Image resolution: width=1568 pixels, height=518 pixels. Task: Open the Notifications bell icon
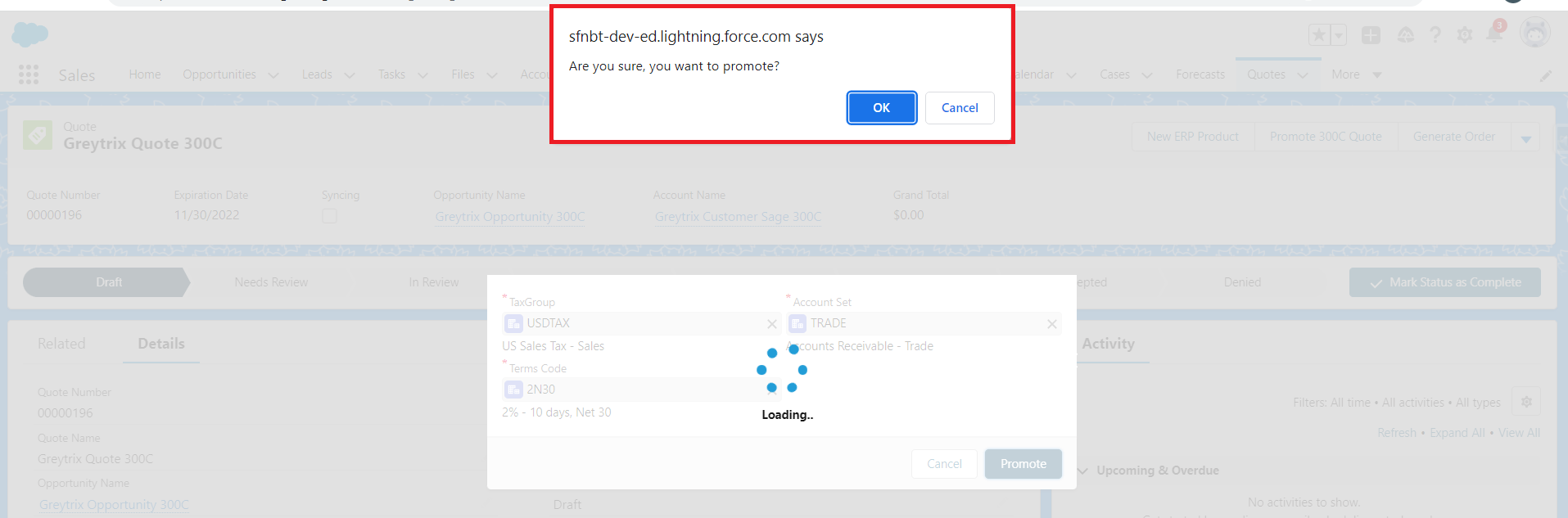tap(1495, 34)
